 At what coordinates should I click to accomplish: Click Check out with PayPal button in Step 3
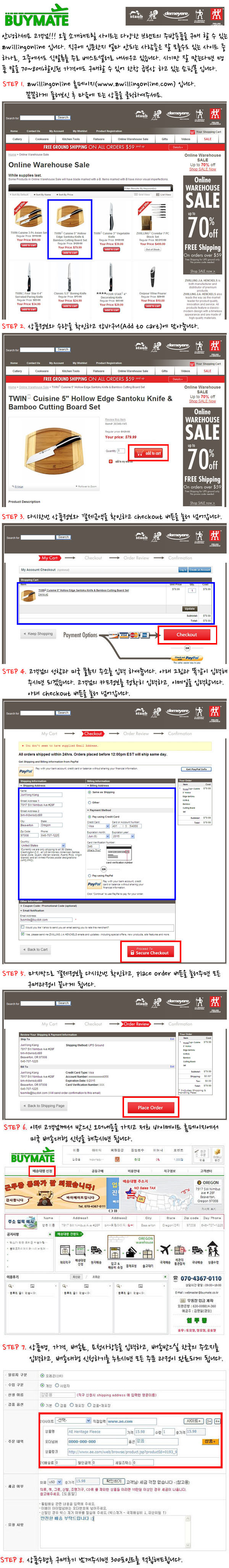187,658
